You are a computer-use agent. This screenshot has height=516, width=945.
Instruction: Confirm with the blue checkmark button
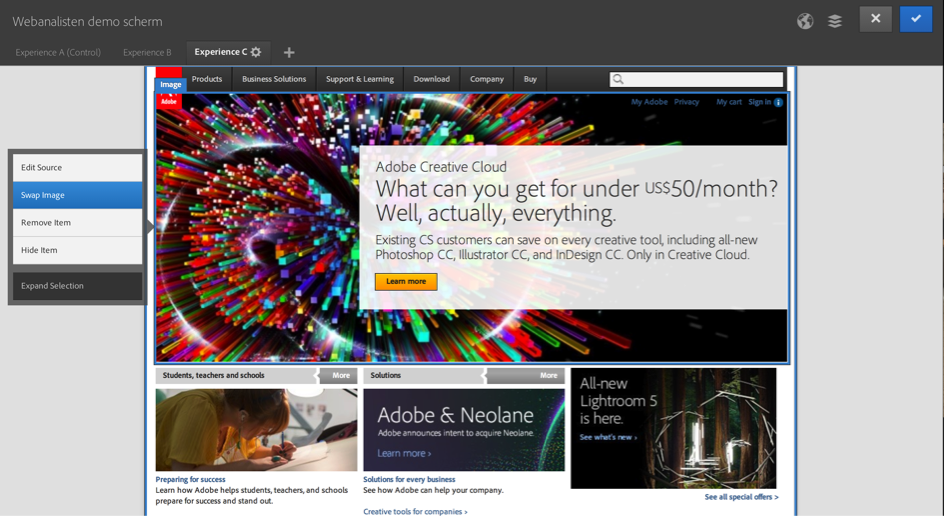(x=915, y=19)
